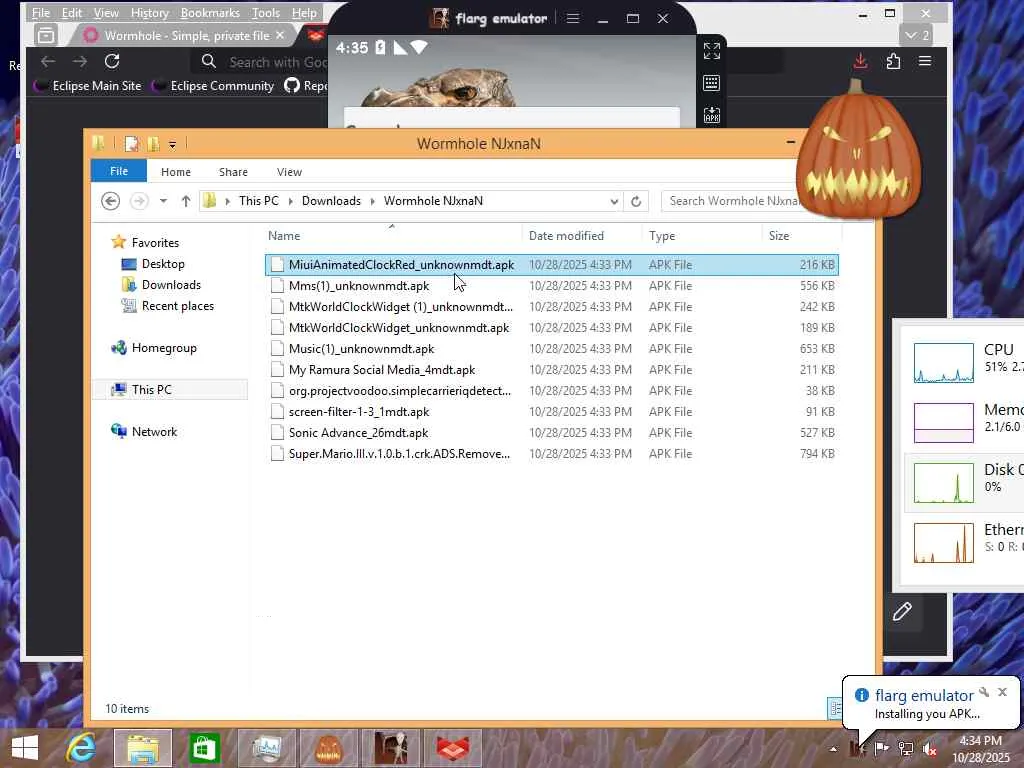Open the Eclipse Community bookmark

coord(214,86)
